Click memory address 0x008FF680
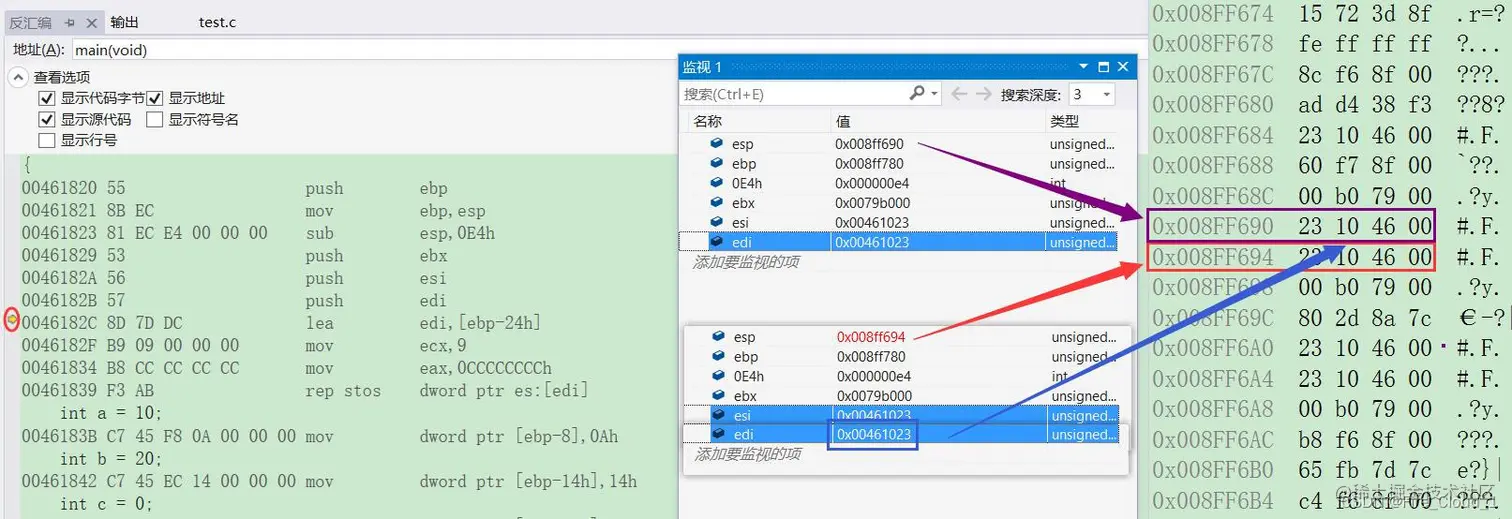 (x=1213, y=105)
